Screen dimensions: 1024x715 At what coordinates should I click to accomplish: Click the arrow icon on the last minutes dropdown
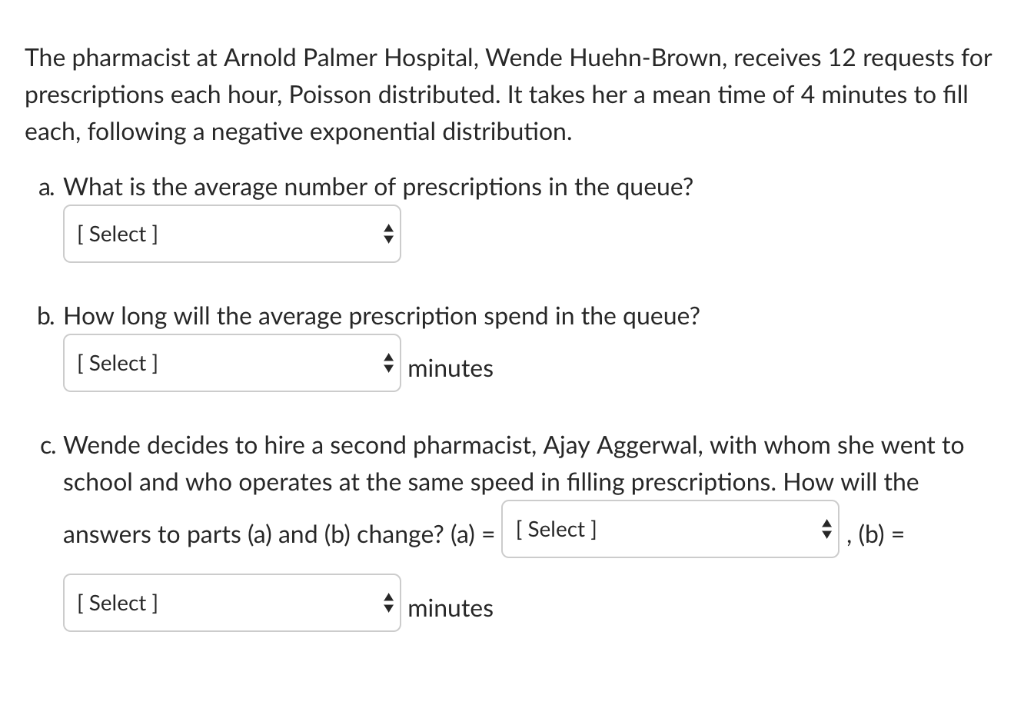click(x=389, y=603)
